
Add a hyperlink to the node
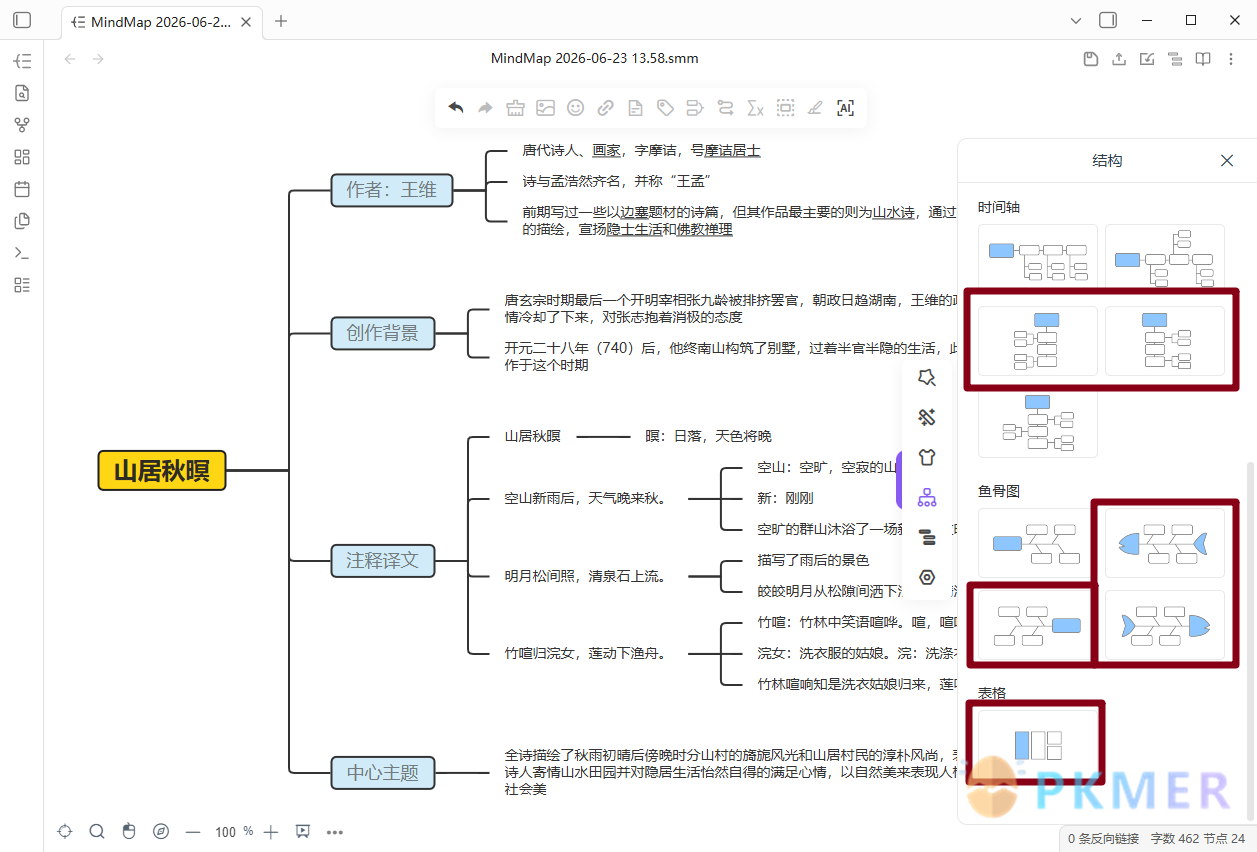tap(605, 108)
